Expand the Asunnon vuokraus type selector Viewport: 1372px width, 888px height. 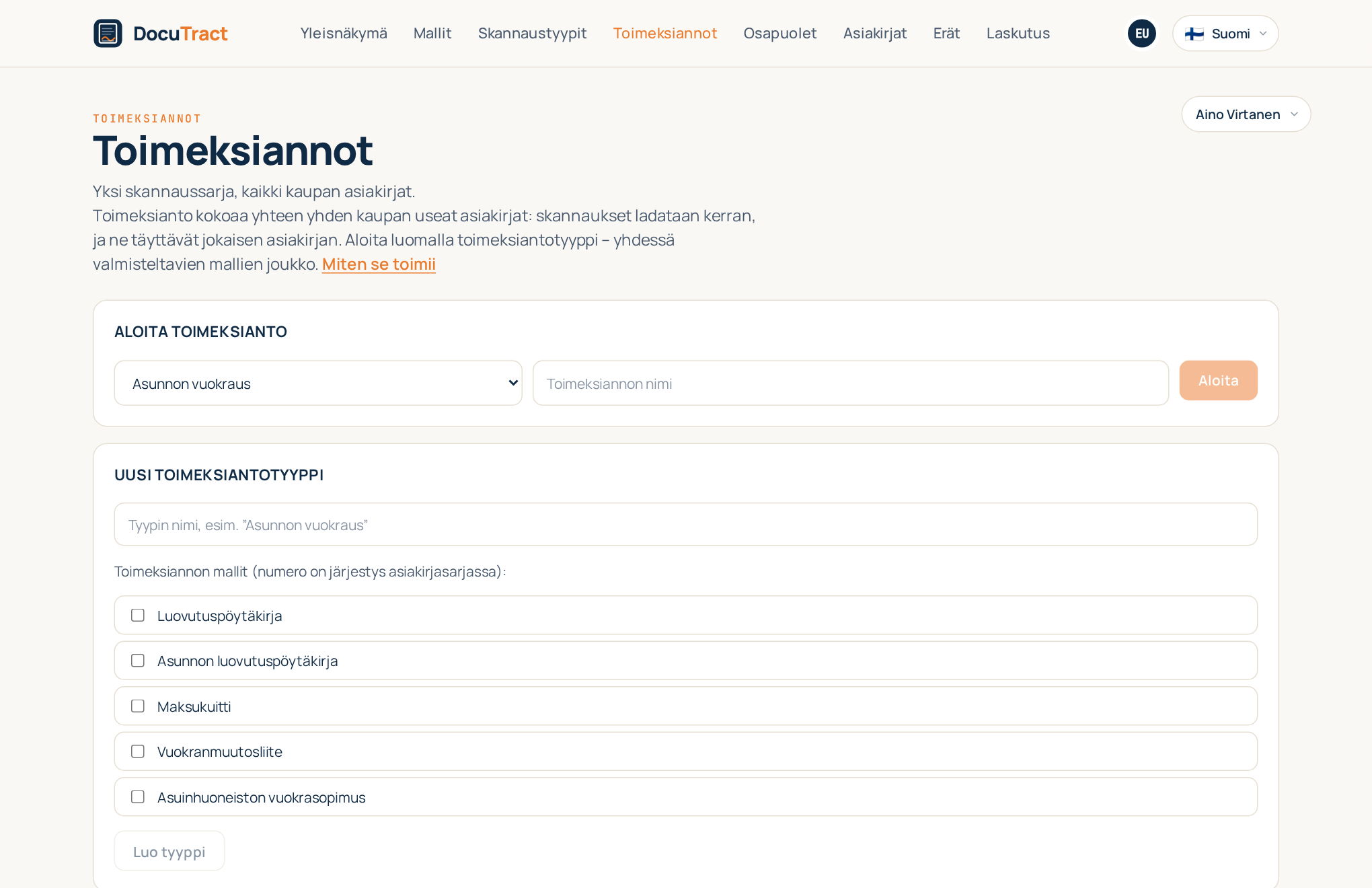click(318, 383)
